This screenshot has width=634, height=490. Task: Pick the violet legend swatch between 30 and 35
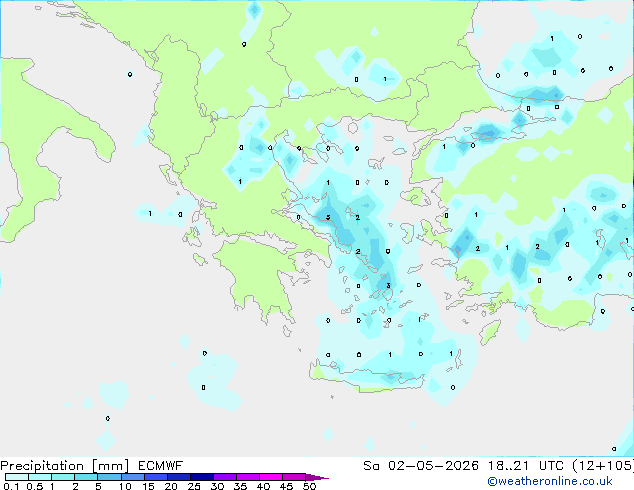(x=225, y=477)
